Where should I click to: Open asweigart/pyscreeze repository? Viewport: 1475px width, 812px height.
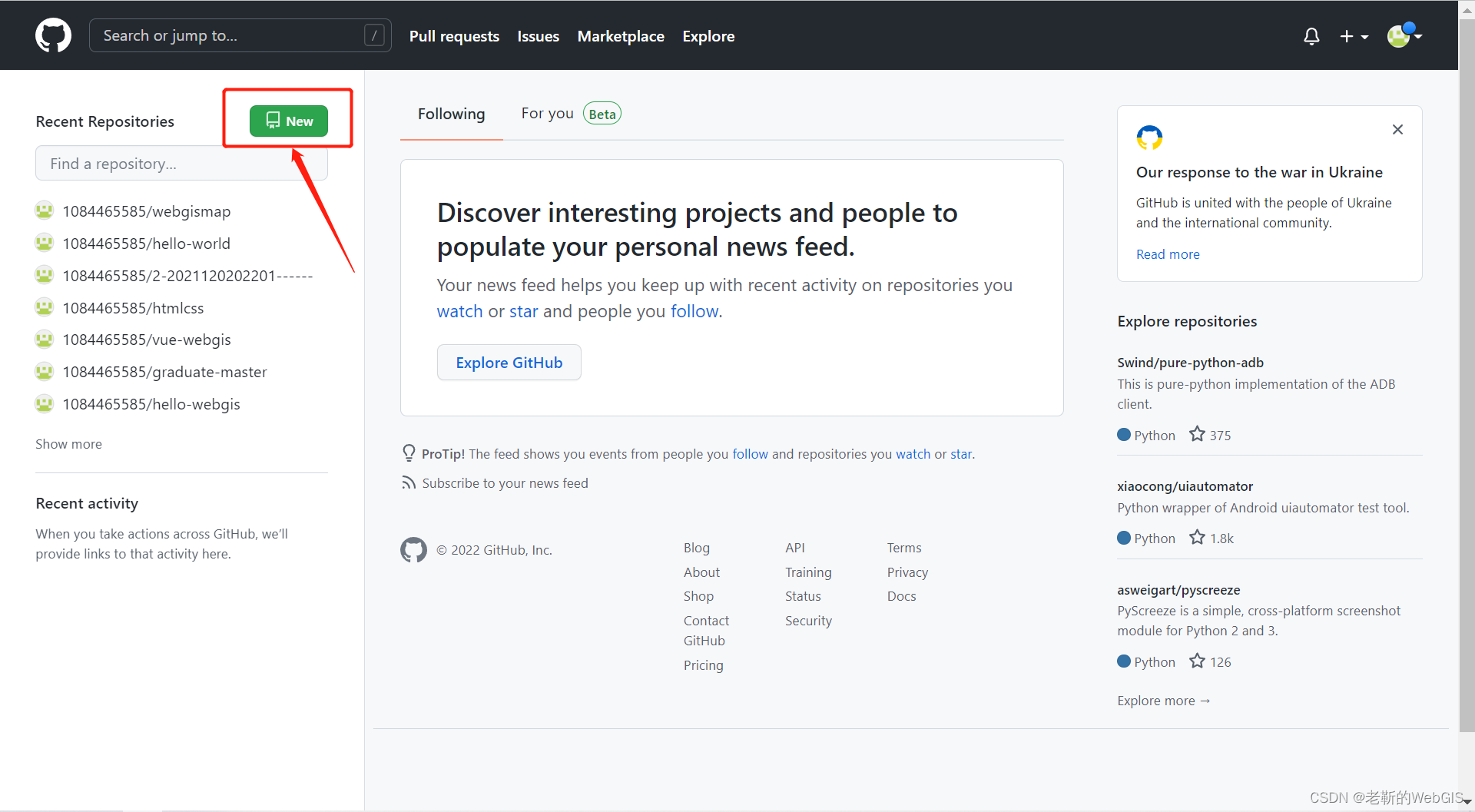tap(1178, 590)
